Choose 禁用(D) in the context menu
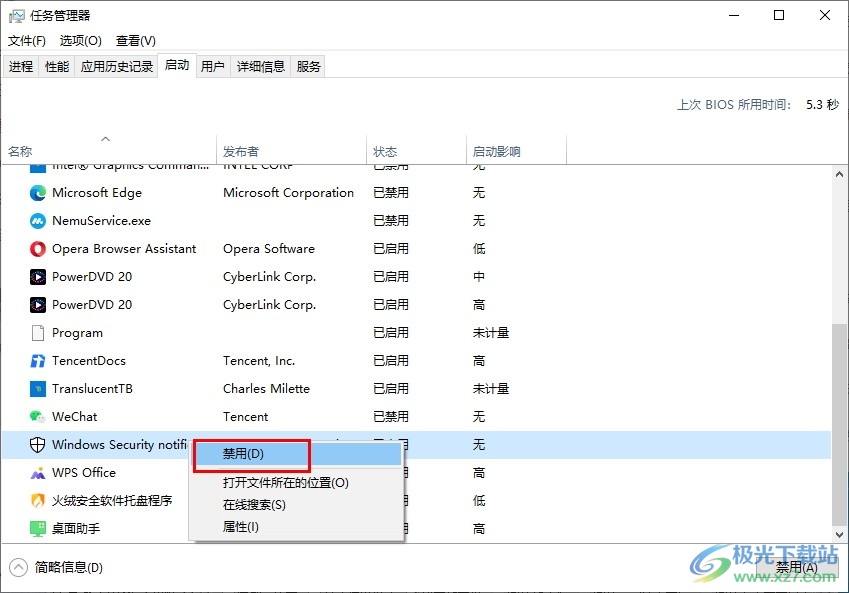Screen dimensions: 849x593 [x=296, y=454]
